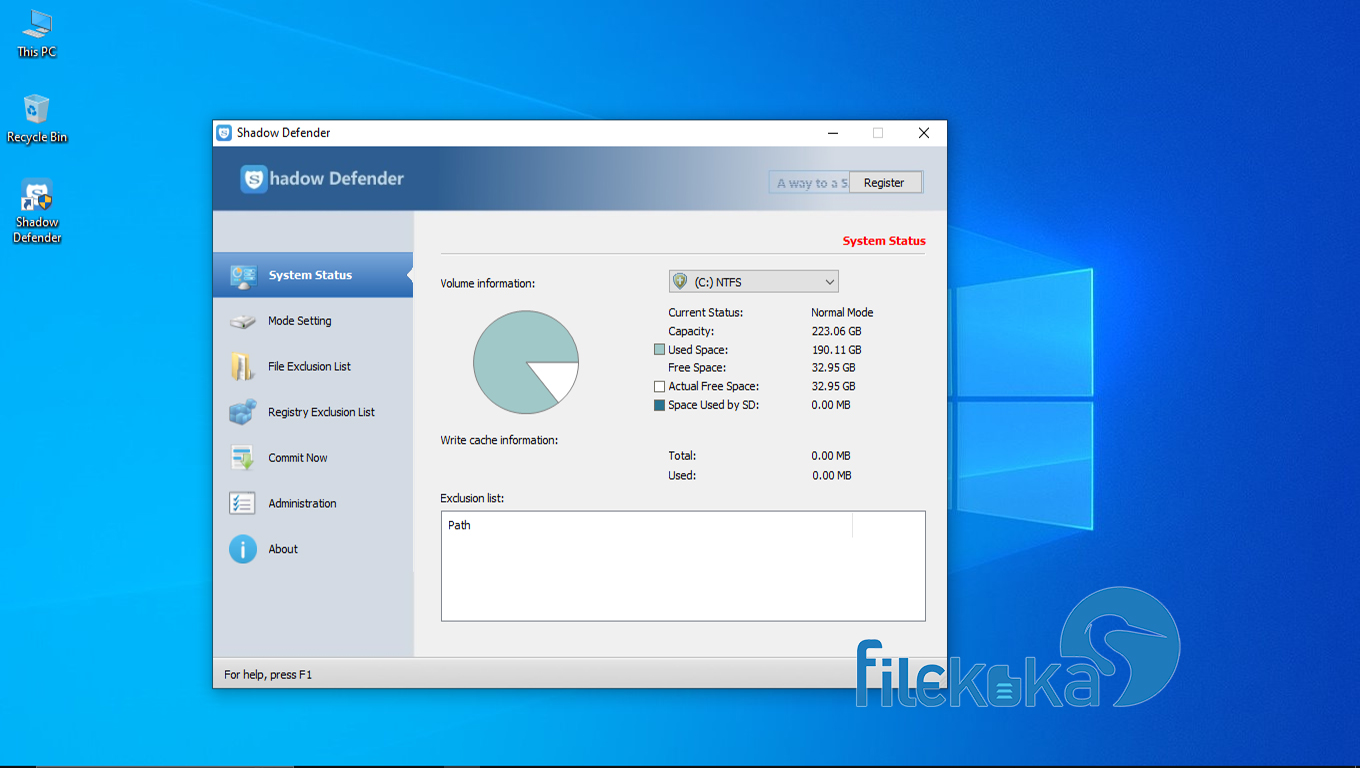Select the Recycle Bin desktop icon
Screen dimensions: 1360x768
coord(37,119)
